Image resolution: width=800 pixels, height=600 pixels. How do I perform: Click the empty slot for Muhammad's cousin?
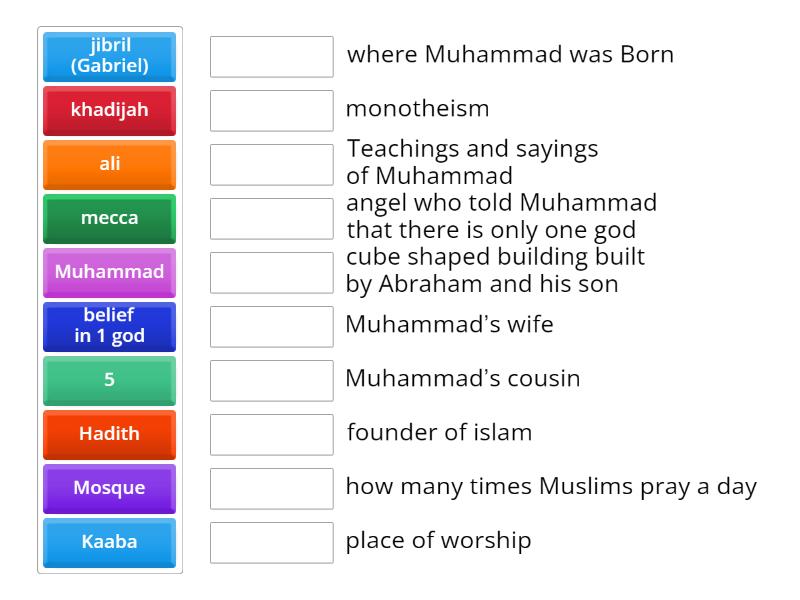tap(272, 381)
